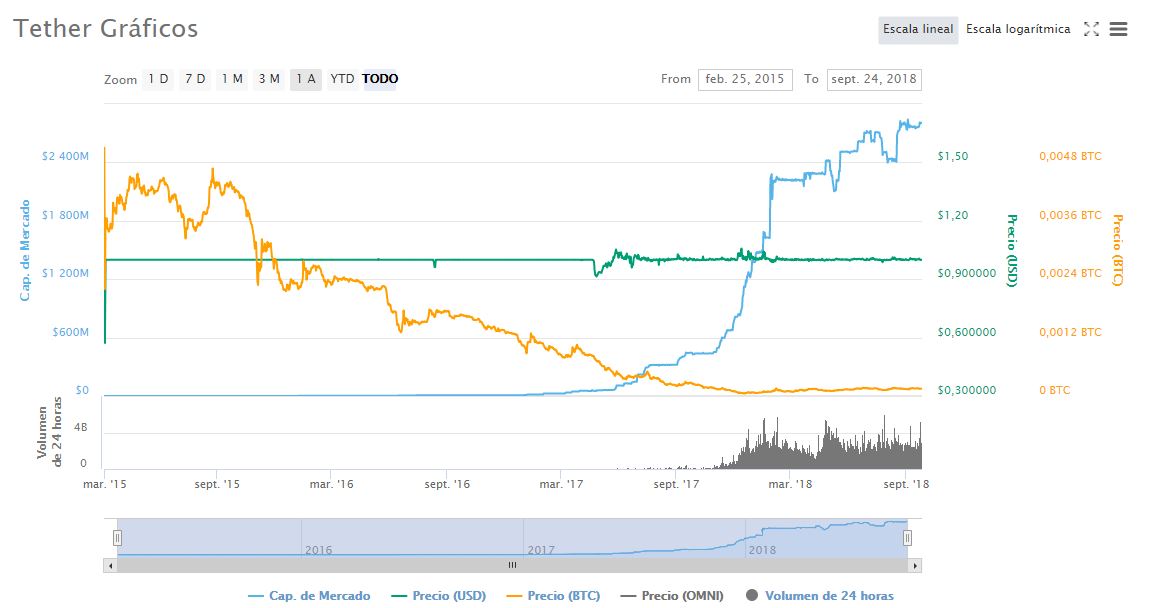Image resolution: width=1166 pixels, height=608 pixels.
Task: Click the vertical Precio (BTC) axis title
Action: [x=1118, y=250]
